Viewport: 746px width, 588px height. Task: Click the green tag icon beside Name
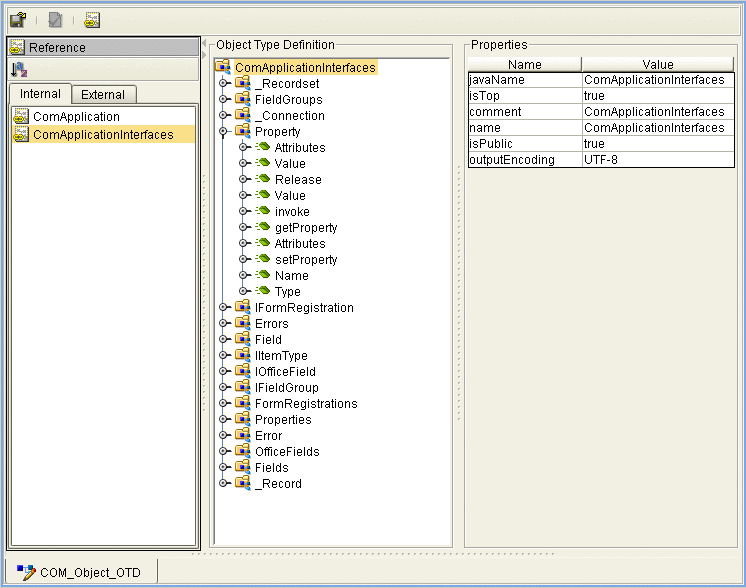[x=262, y=275]
